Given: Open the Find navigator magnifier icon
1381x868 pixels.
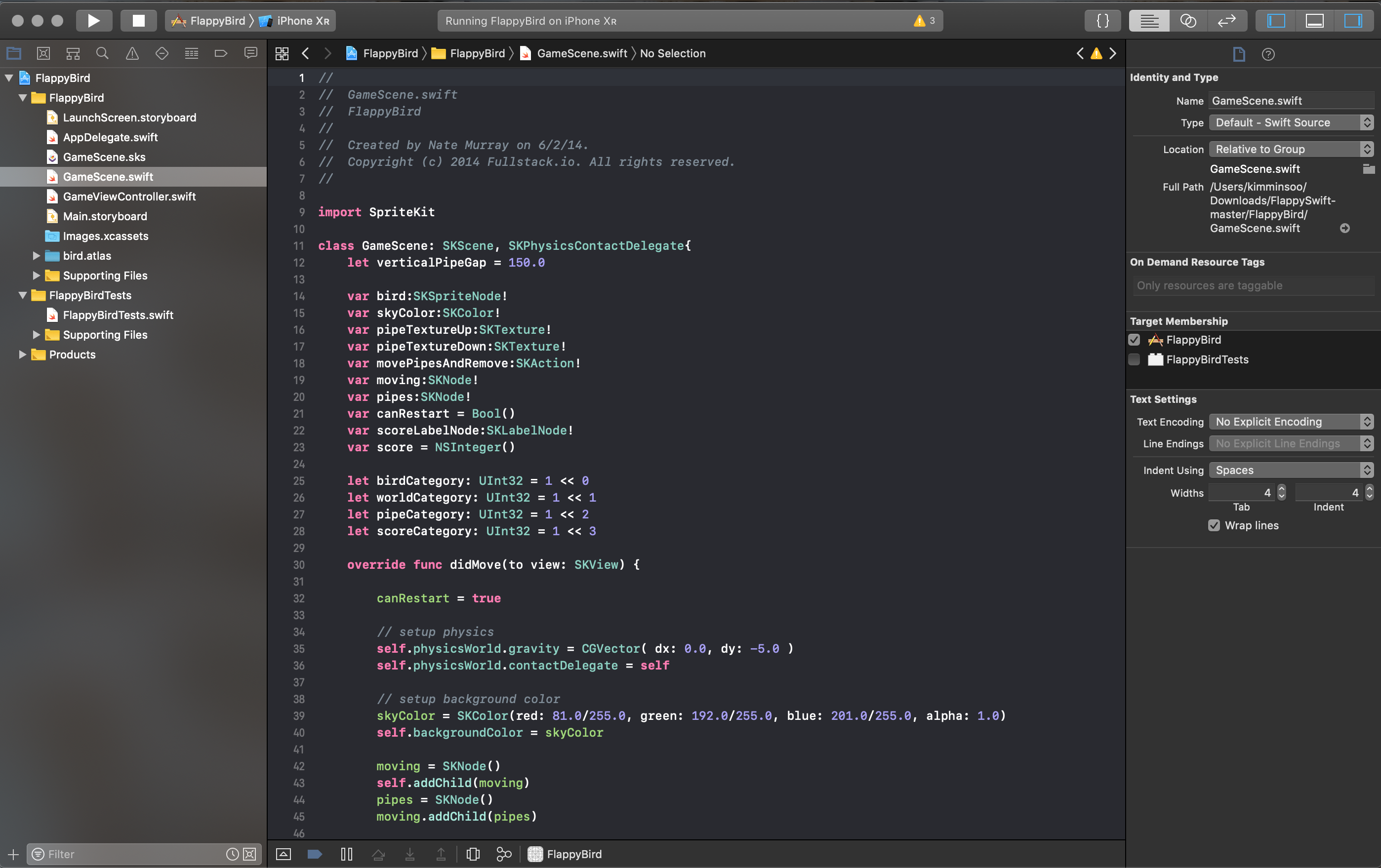Looking at the screenshot, I should pos(102,53).
